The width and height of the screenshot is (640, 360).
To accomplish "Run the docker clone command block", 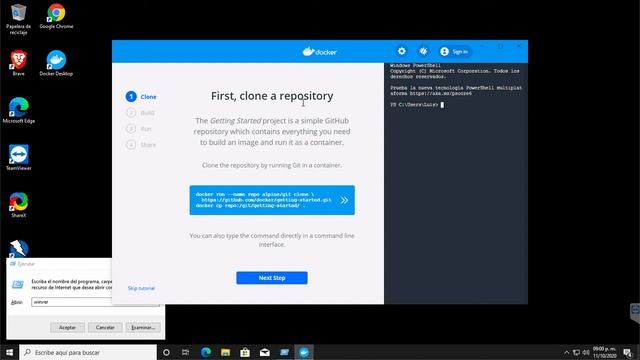I will (x=272, y=200).
